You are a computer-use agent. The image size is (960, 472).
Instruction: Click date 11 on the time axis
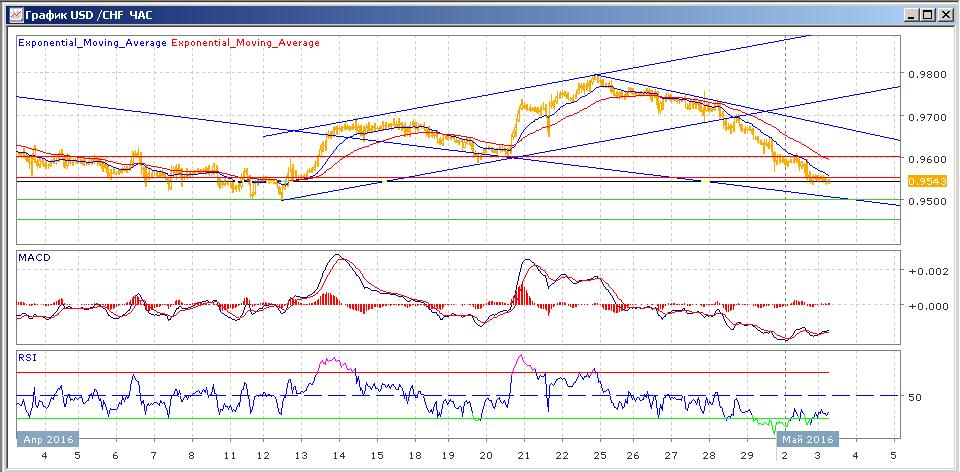230,455
